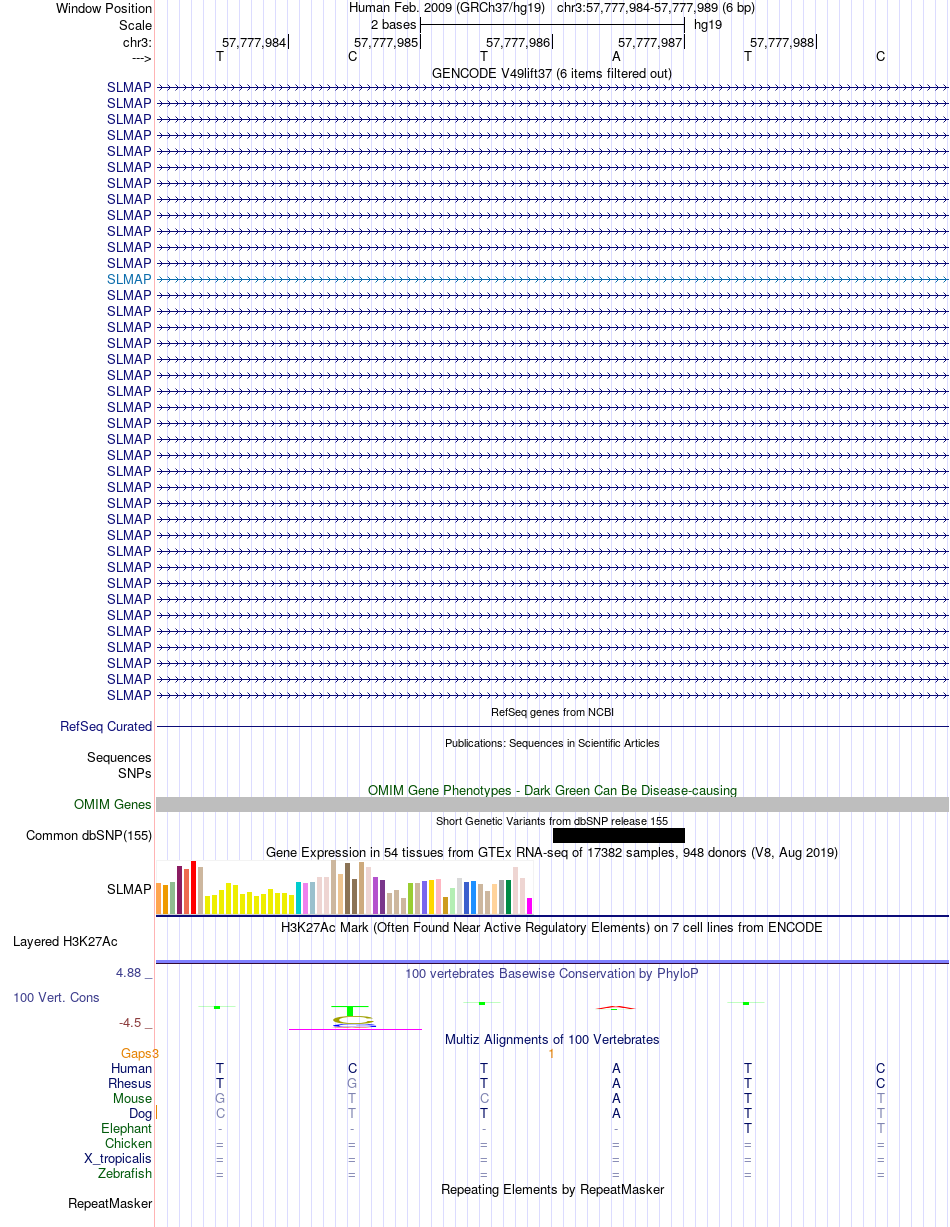Click the highlighted light-blue SLMAP transcript label
Image resolution: width=950 pixels, height=1227 pixels.
tap(129, 279)
